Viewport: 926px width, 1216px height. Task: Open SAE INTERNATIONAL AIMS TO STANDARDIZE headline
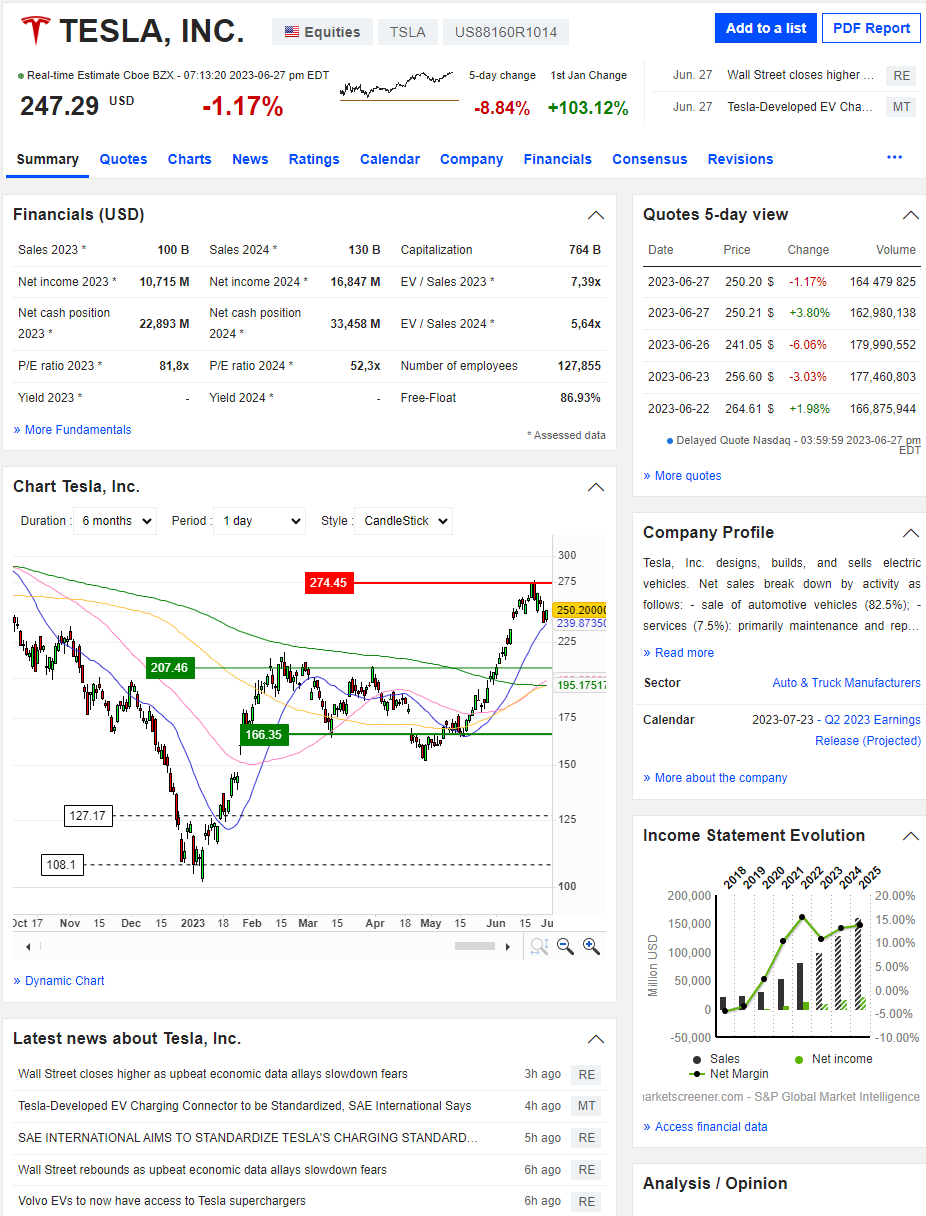click(x=248, y=1138)
